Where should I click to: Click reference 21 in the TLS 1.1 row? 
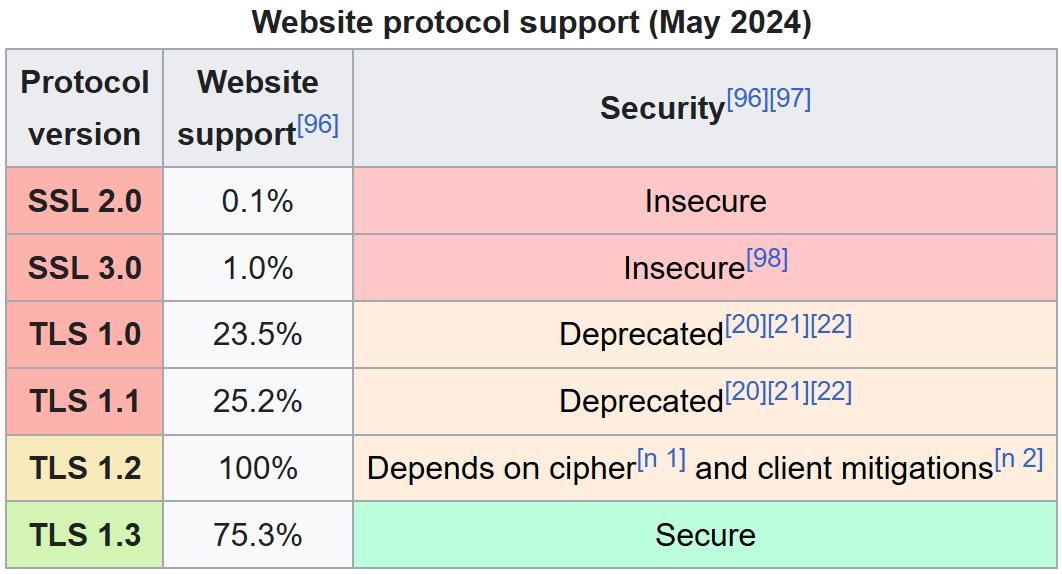tap(788, 393)
